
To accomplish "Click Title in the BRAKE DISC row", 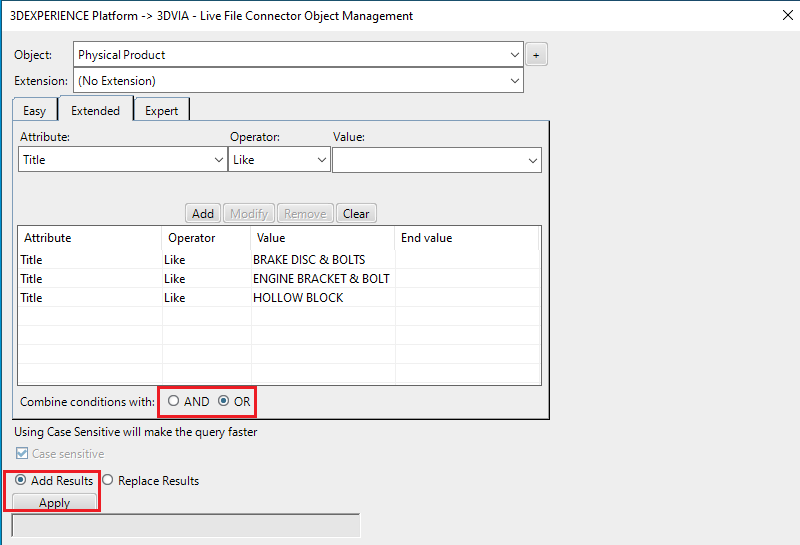I will [x=31, y=260].
